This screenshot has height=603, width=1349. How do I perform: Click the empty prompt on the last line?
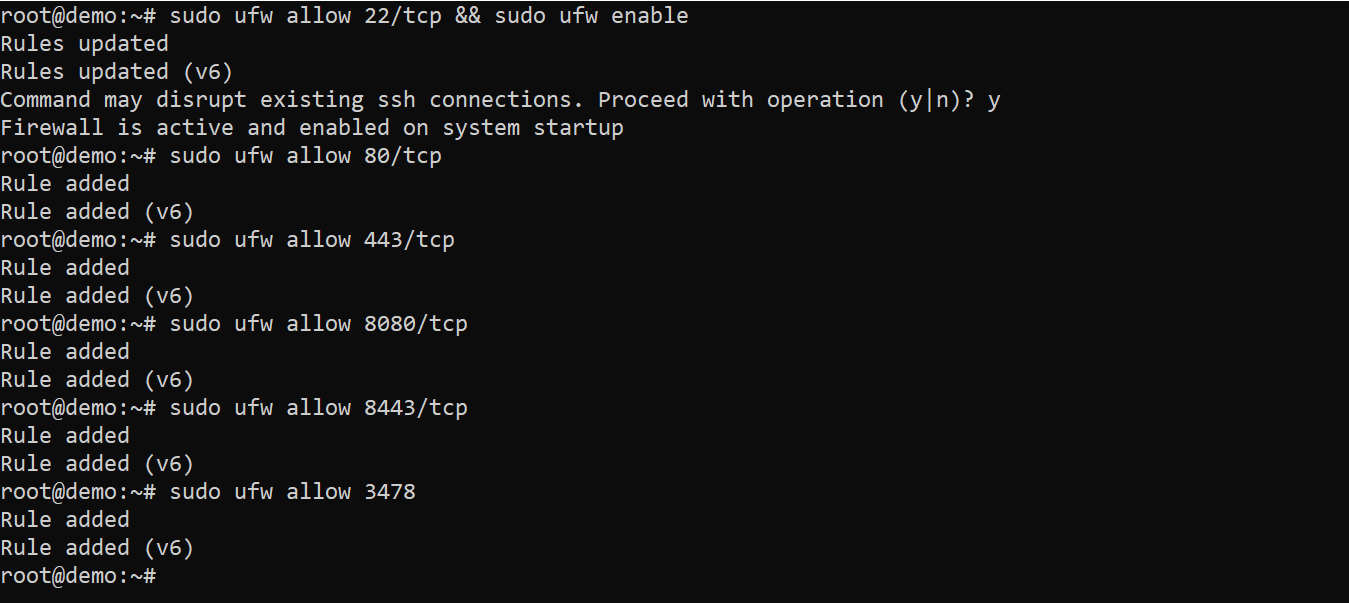(x=78, y=576)
